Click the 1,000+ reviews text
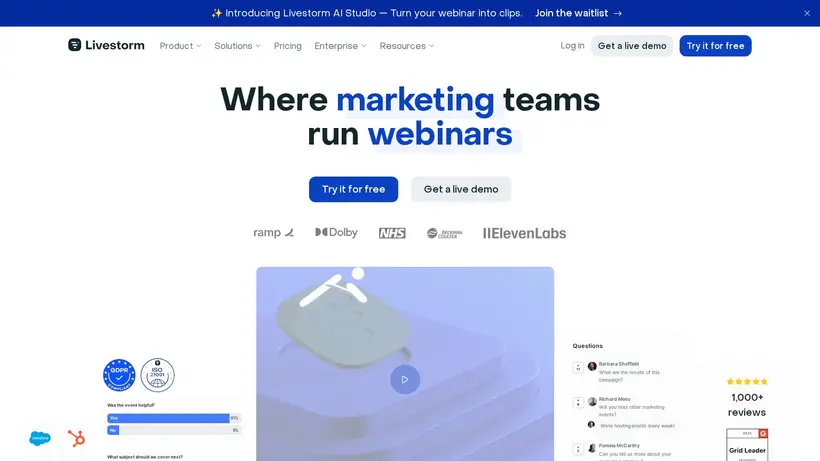 747,405
